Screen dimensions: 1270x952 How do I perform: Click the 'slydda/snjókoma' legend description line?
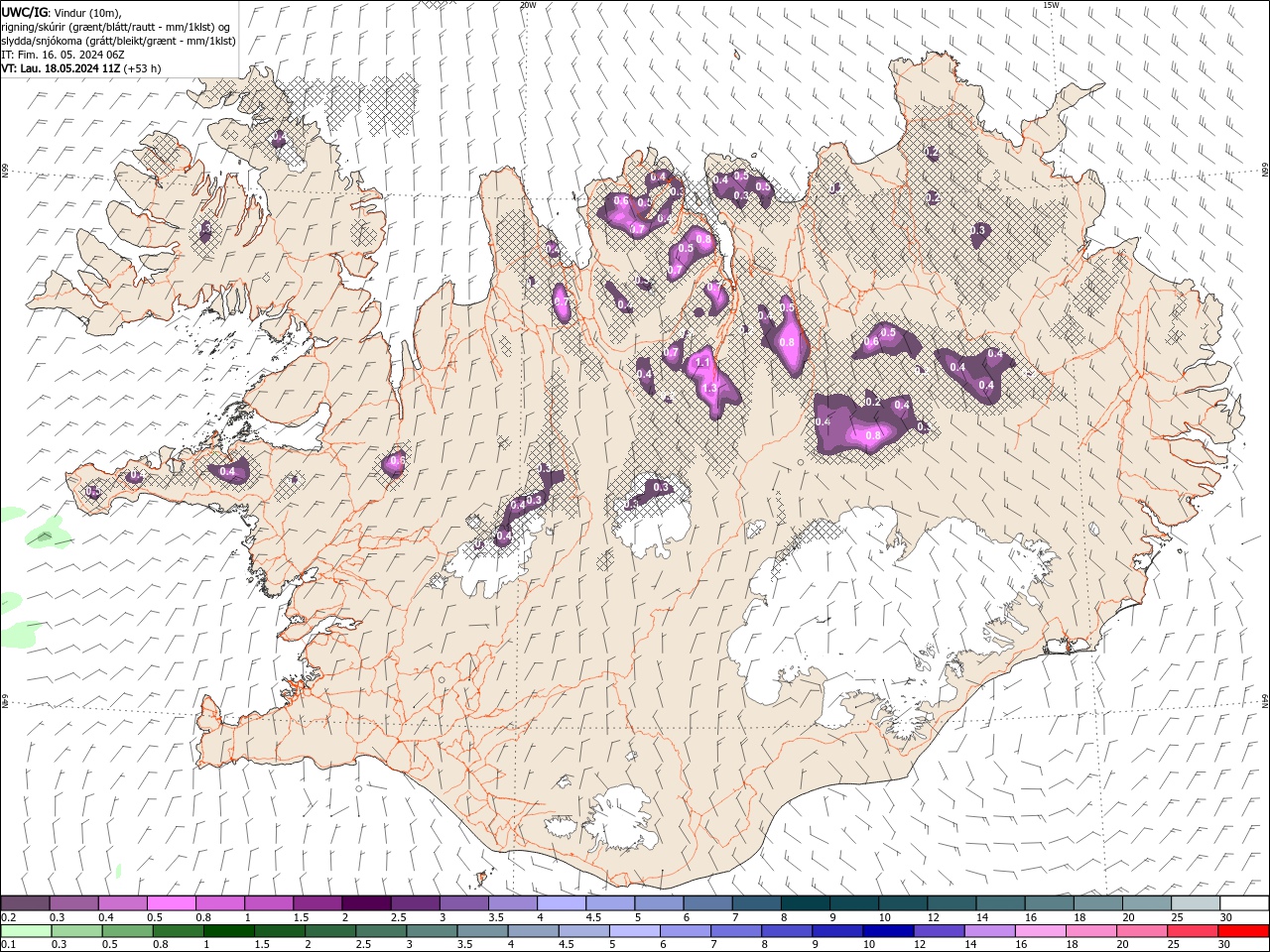tap(119, 41)
